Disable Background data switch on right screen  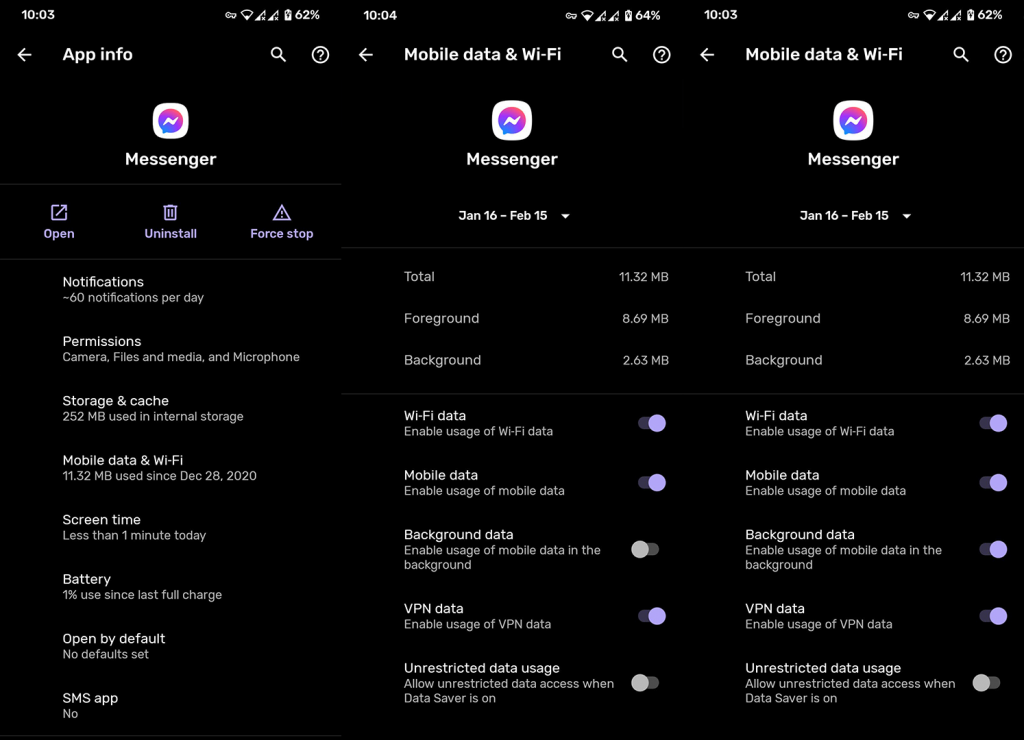tap(993, 549)
